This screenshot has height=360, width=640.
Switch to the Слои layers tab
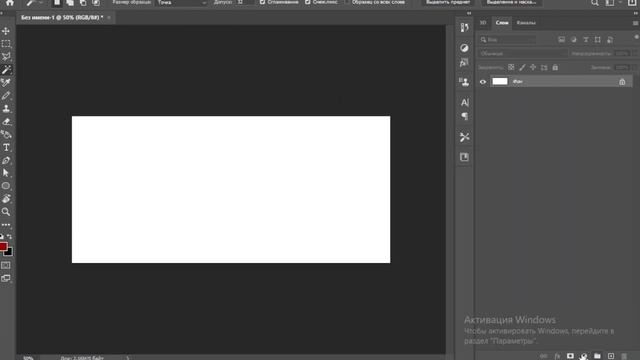pyautogui.click(x=502, y=23)
